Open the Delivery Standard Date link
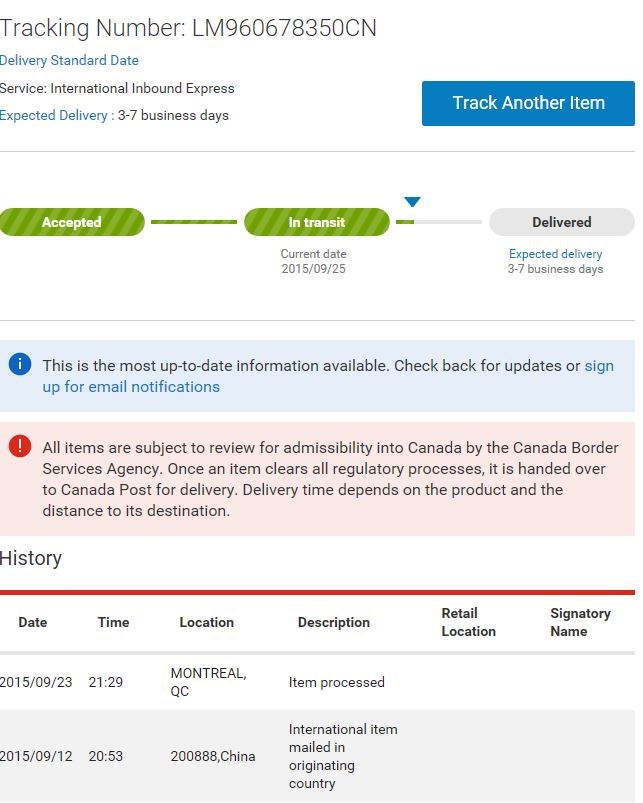643x803 pixels. pos(69,60)
